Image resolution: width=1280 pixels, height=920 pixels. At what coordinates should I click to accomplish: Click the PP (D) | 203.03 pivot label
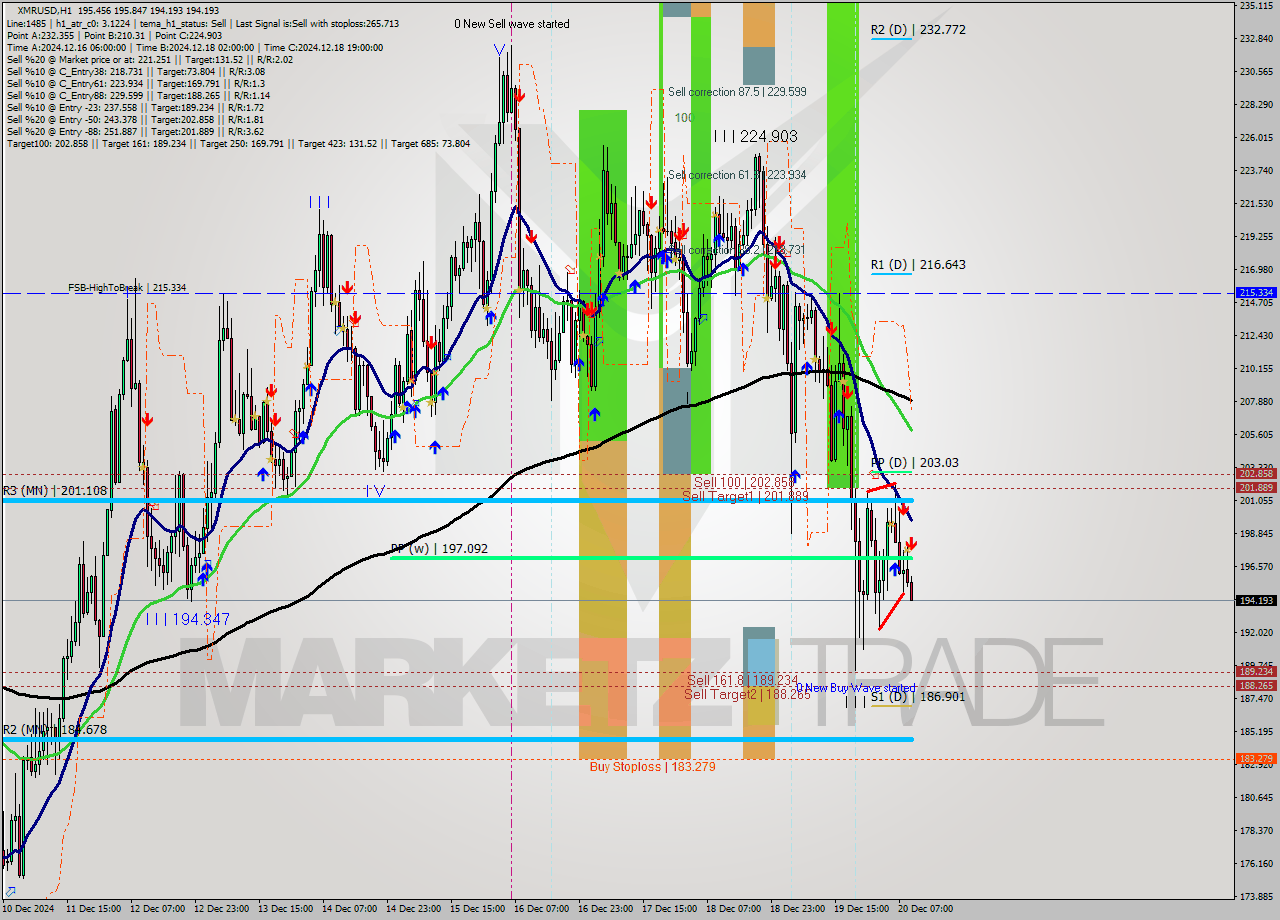[914, 463]
